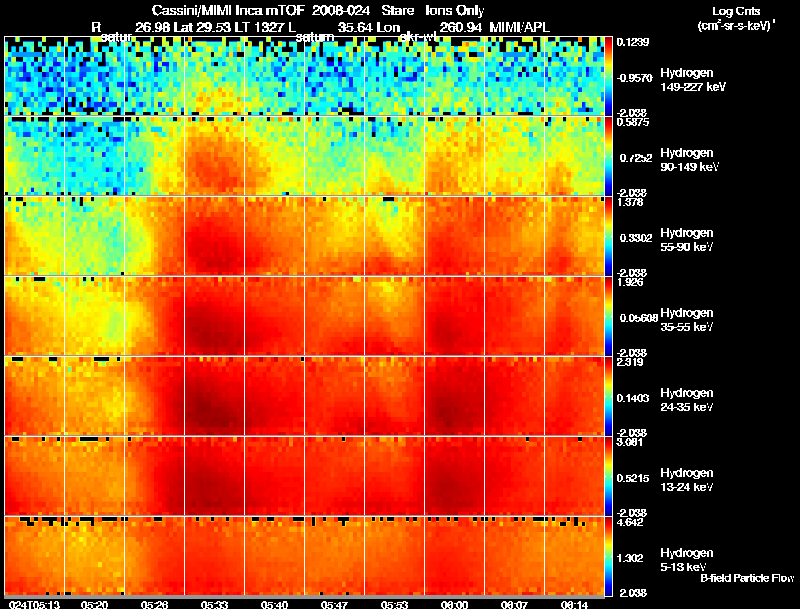Click the '06:07' time axis label
800x609 pixels.
pyautogui.click(x=514, y=605)
